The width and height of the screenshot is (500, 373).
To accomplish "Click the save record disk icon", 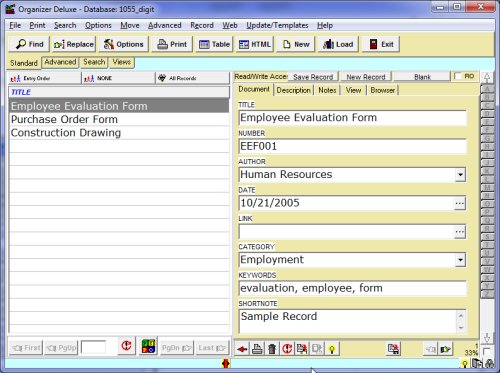I will pyautogui.click(x=394, y=349).
